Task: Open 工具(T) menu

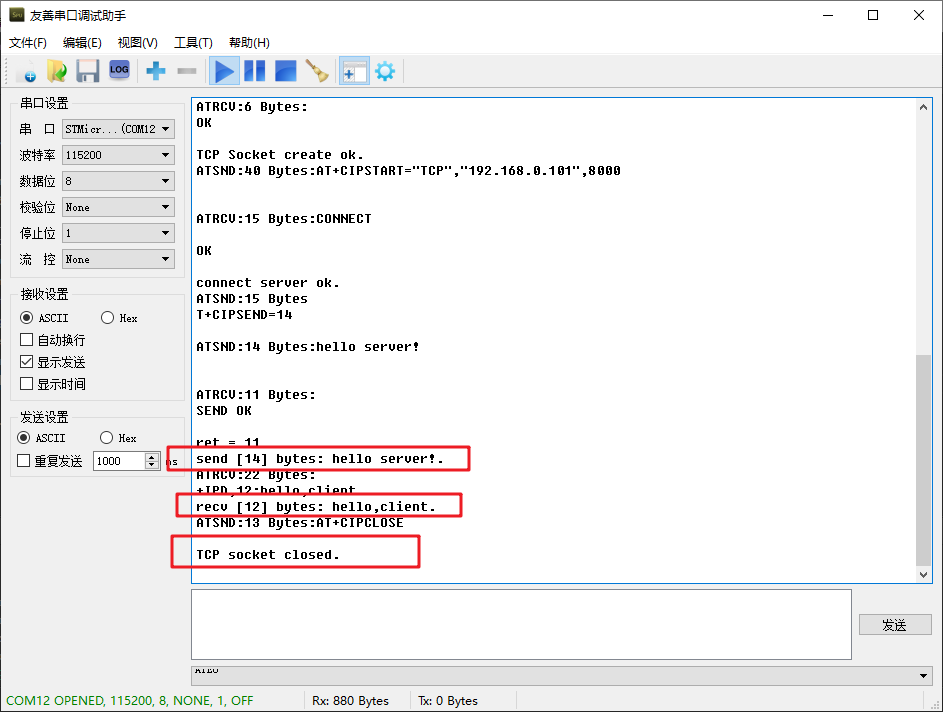Action: click(193, 43)
